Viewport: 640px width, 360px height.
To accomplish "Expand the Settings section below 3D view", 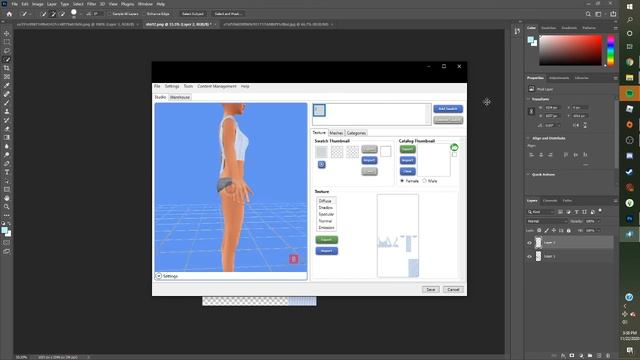I will tap(158, 276).
